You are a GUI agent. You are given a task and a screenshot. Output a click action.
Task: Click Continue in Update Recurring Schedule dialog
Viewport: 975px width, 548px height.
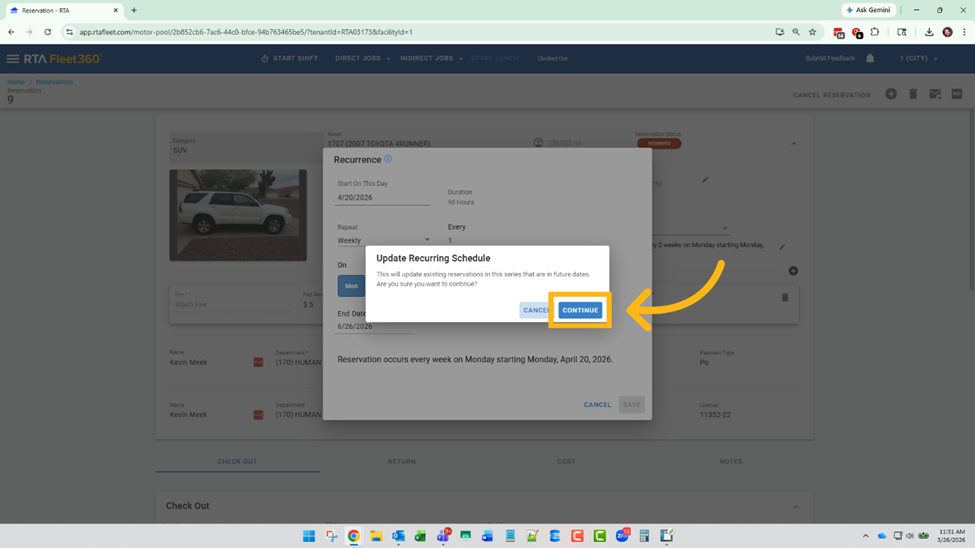click(580, 310)
